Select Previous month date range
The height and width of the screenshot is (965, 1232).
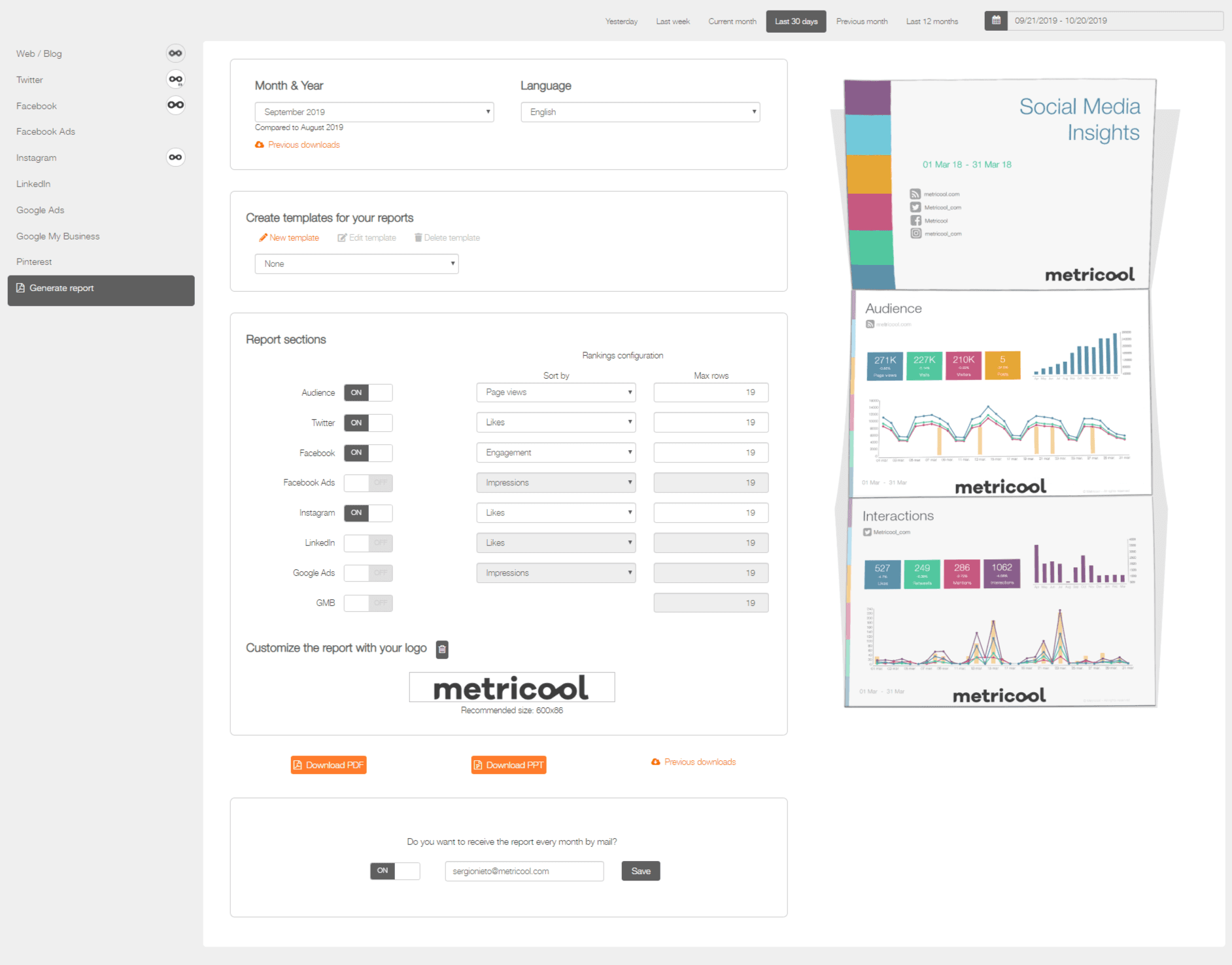pos(862,22)
